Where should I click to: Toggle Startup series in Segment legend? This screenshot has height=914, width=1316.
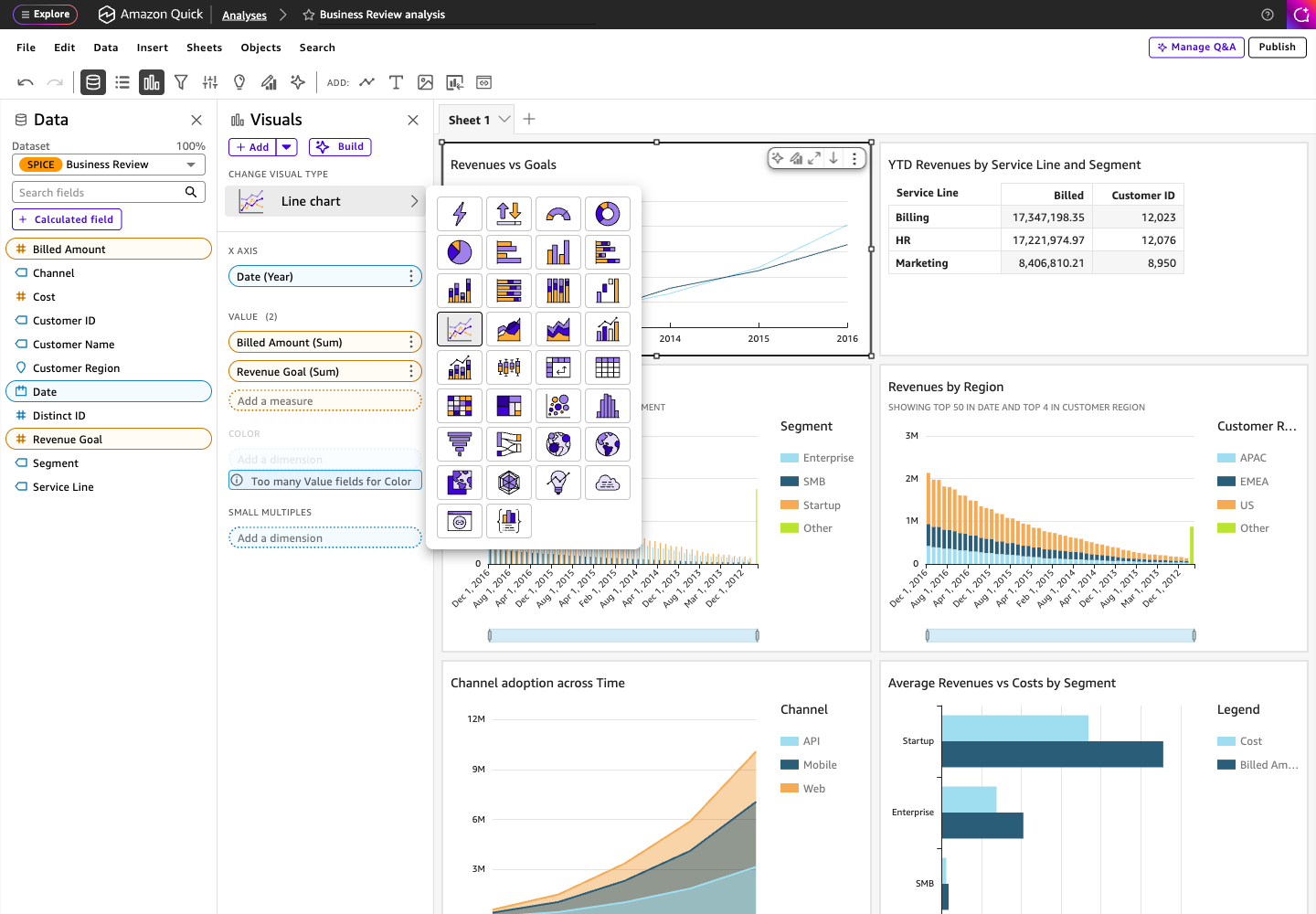click(811, 505)
